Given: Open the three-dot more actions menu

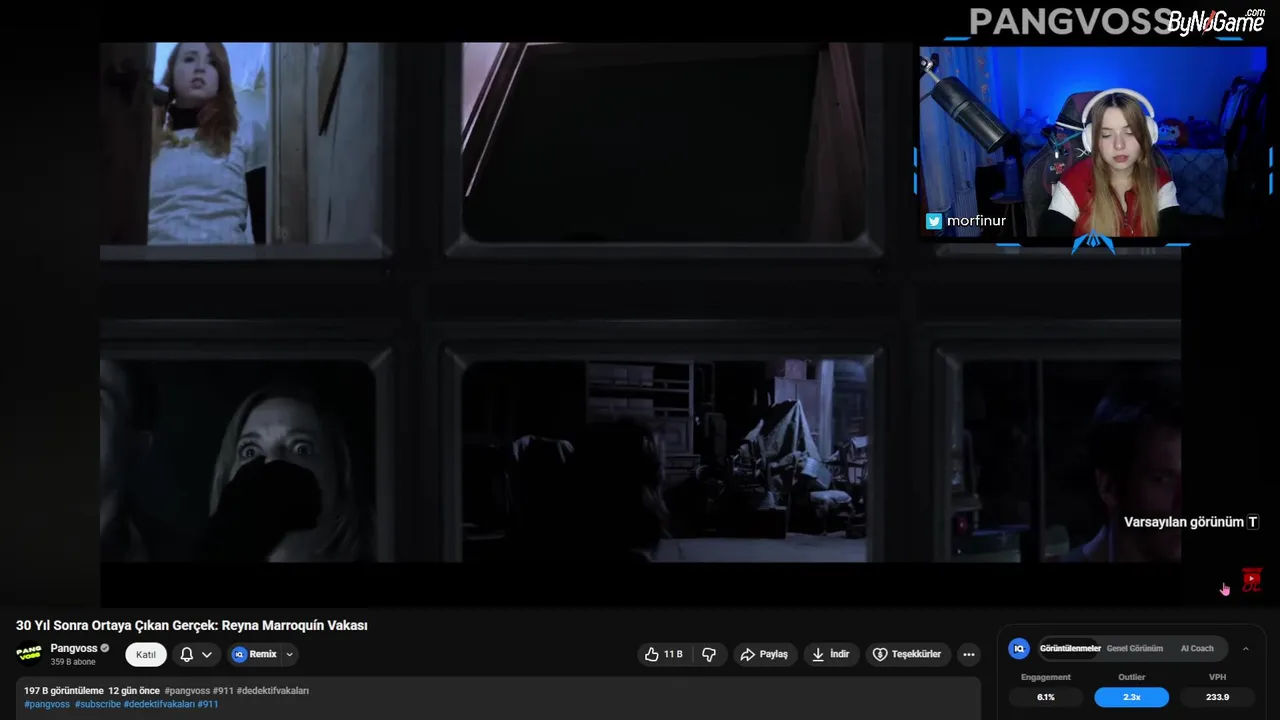Looking at the screenshot, I should pyautogui.click(x=968, y=654).
